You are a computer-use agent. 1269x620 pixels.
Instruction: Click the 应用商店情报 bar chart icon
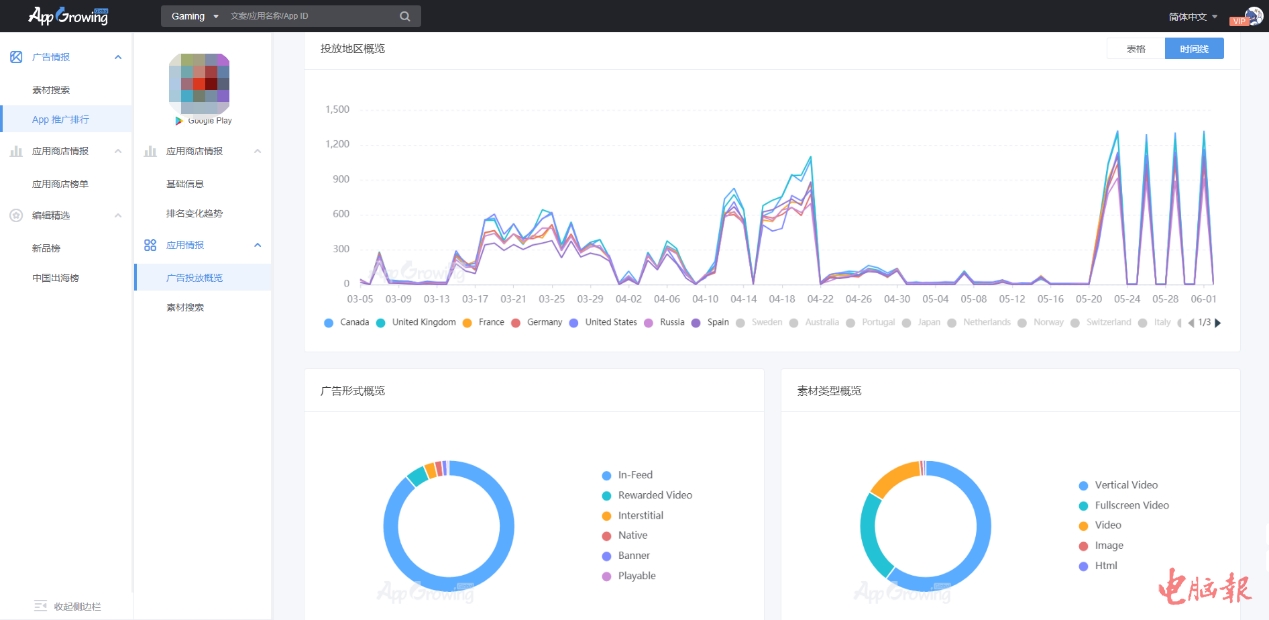(16, 151)
